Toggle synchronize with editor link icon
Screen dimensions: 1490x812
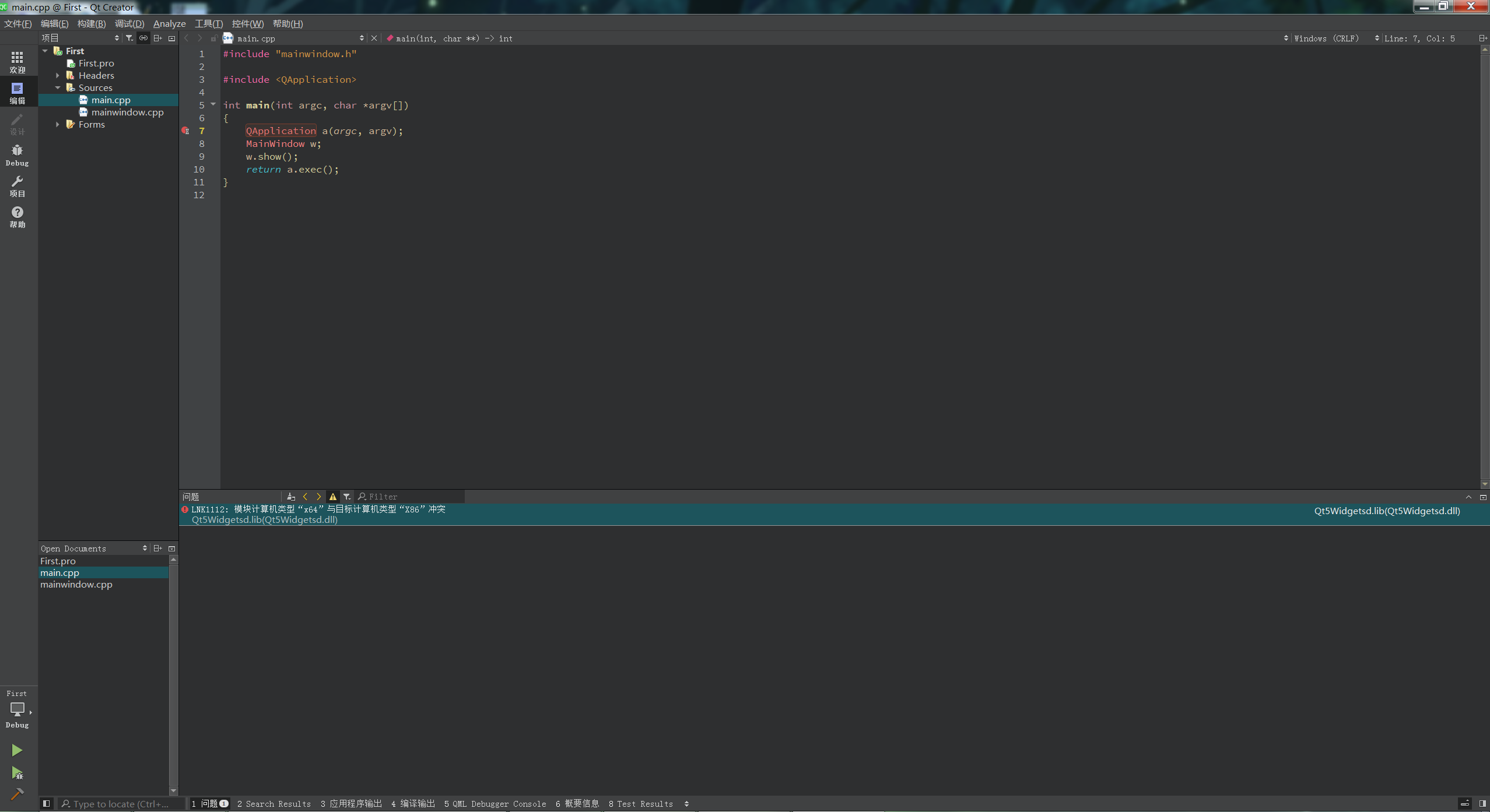pyautogui.click(x=143, y=38)
